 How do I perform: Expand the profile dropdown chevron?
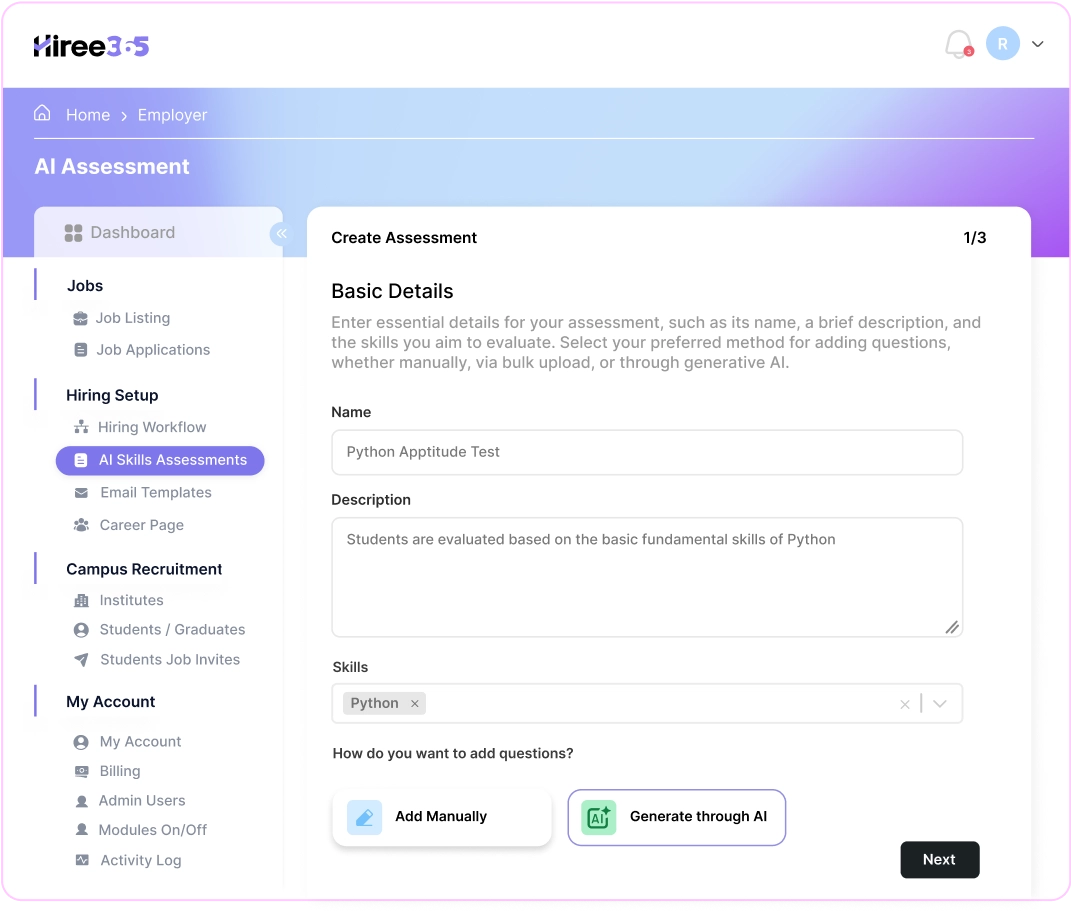click(x=1038, y=44)
